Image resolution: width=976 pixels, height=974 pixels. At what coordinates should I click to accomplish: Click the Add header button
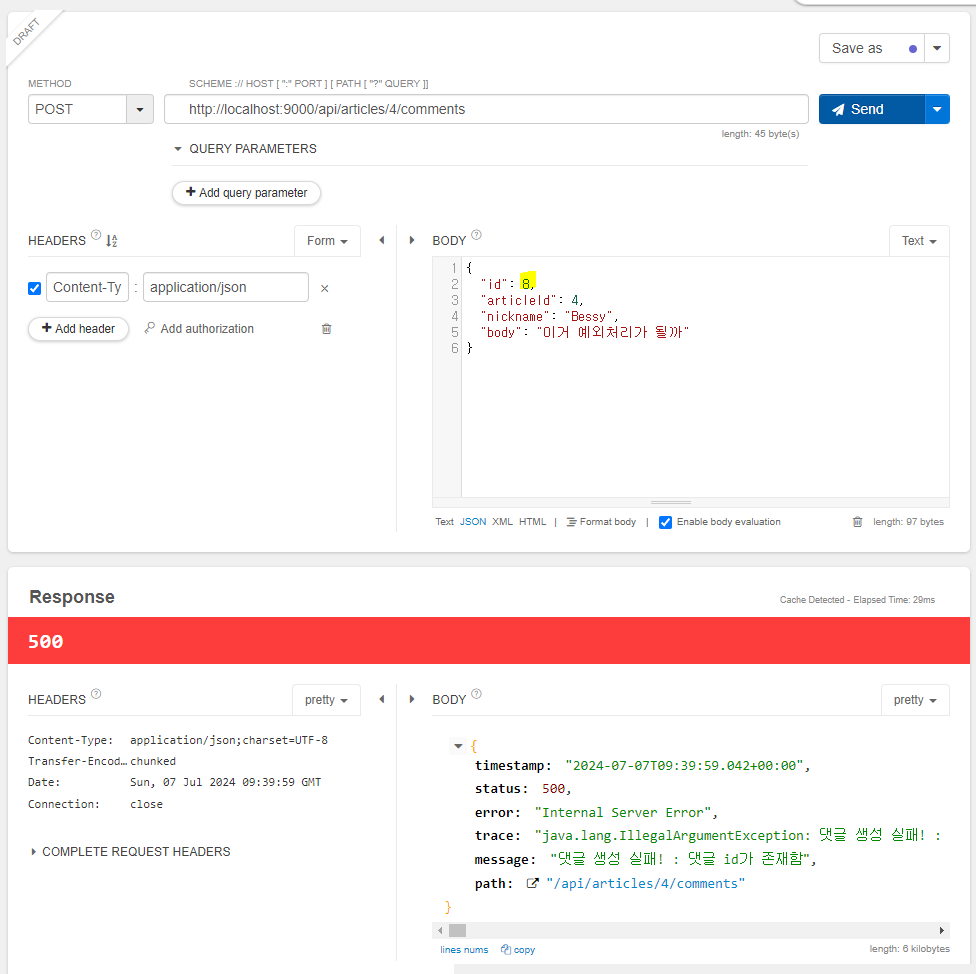(78, 329)
